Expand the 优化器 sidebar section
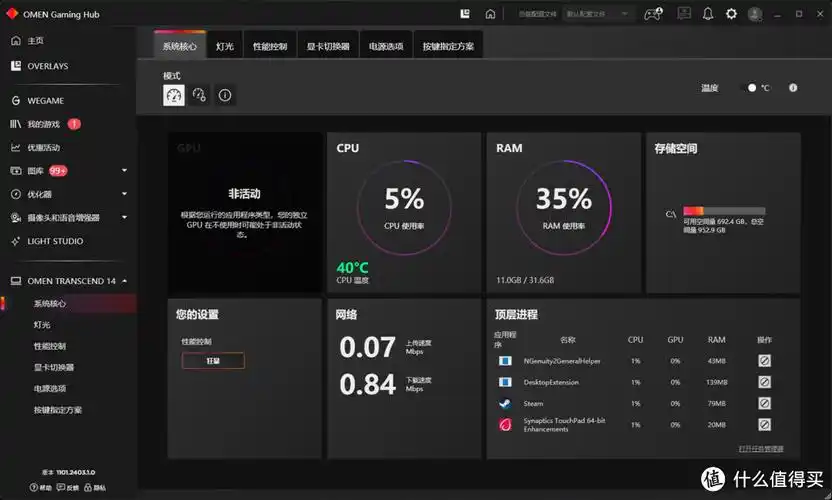Viewport: 832px width, 500px height. [124, 194]
